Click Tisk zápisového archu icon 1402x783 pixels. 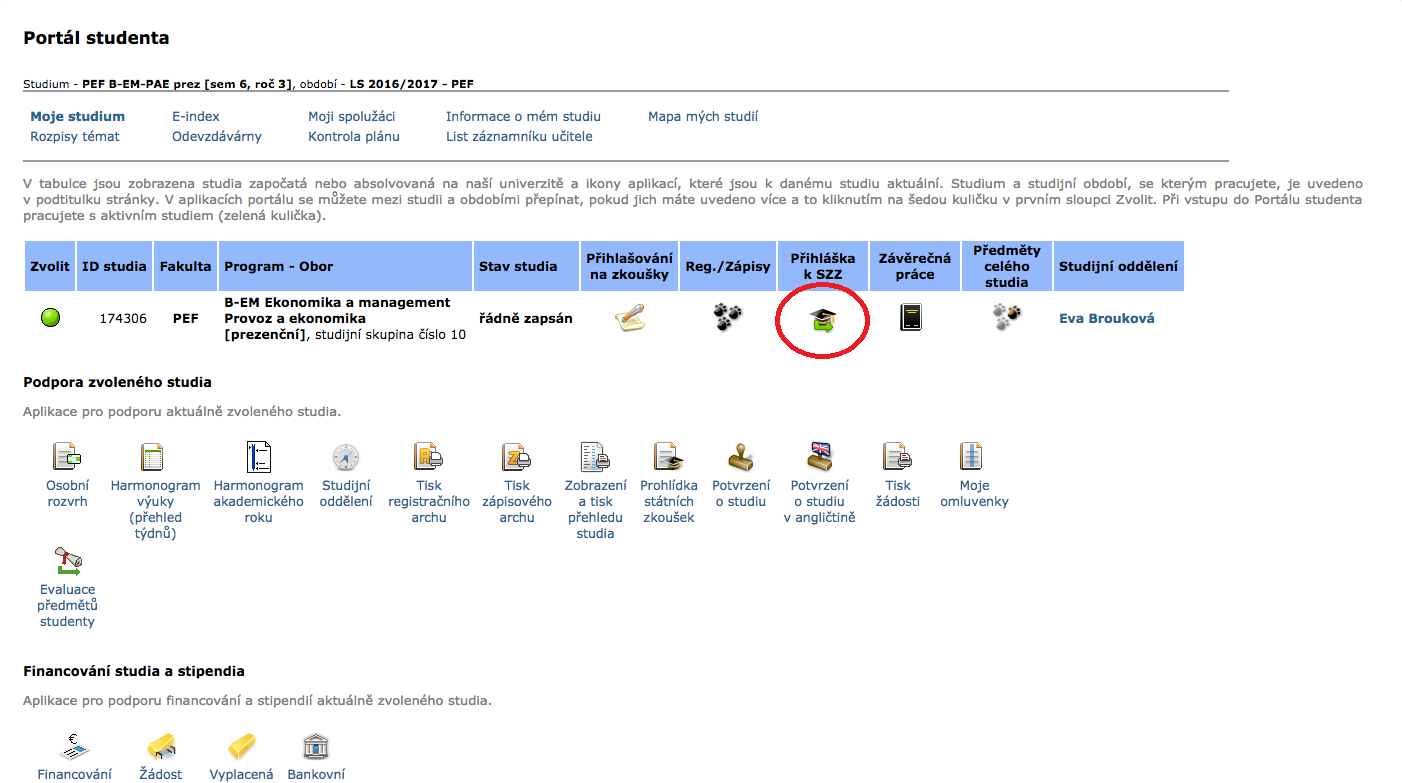(517, 457)
